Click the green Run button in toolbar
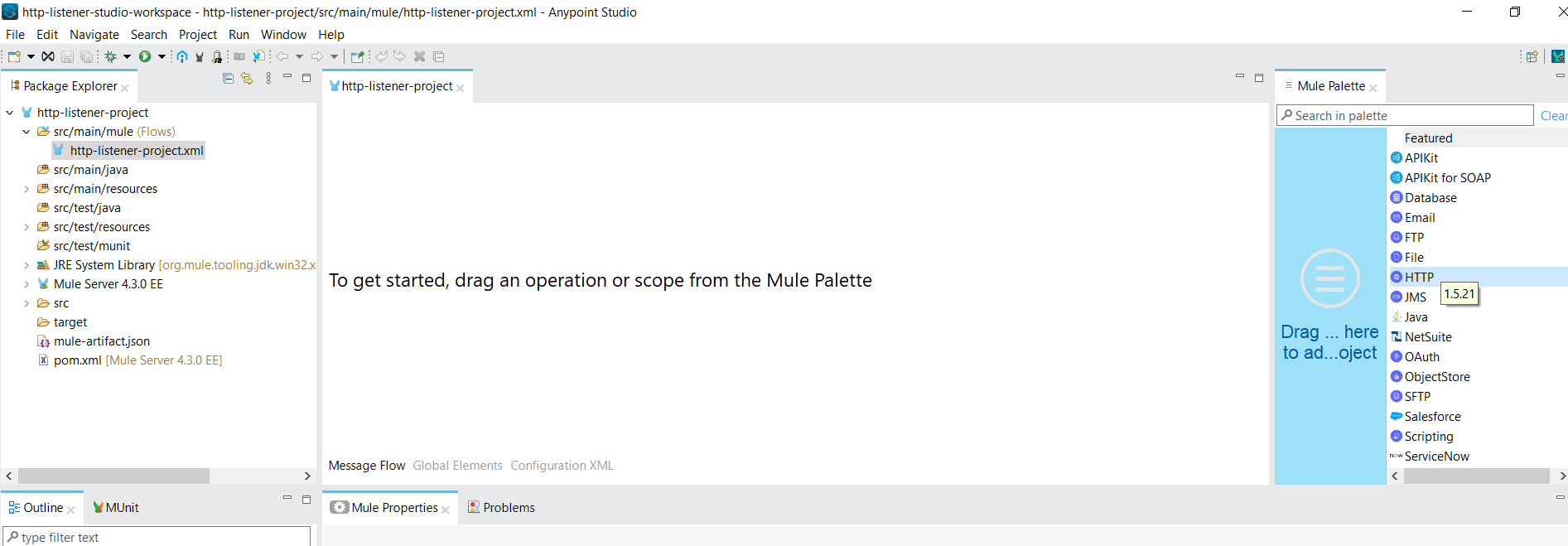Image resolution: width=1568 pixels, height=546 pixels. [x=145, y=56]
